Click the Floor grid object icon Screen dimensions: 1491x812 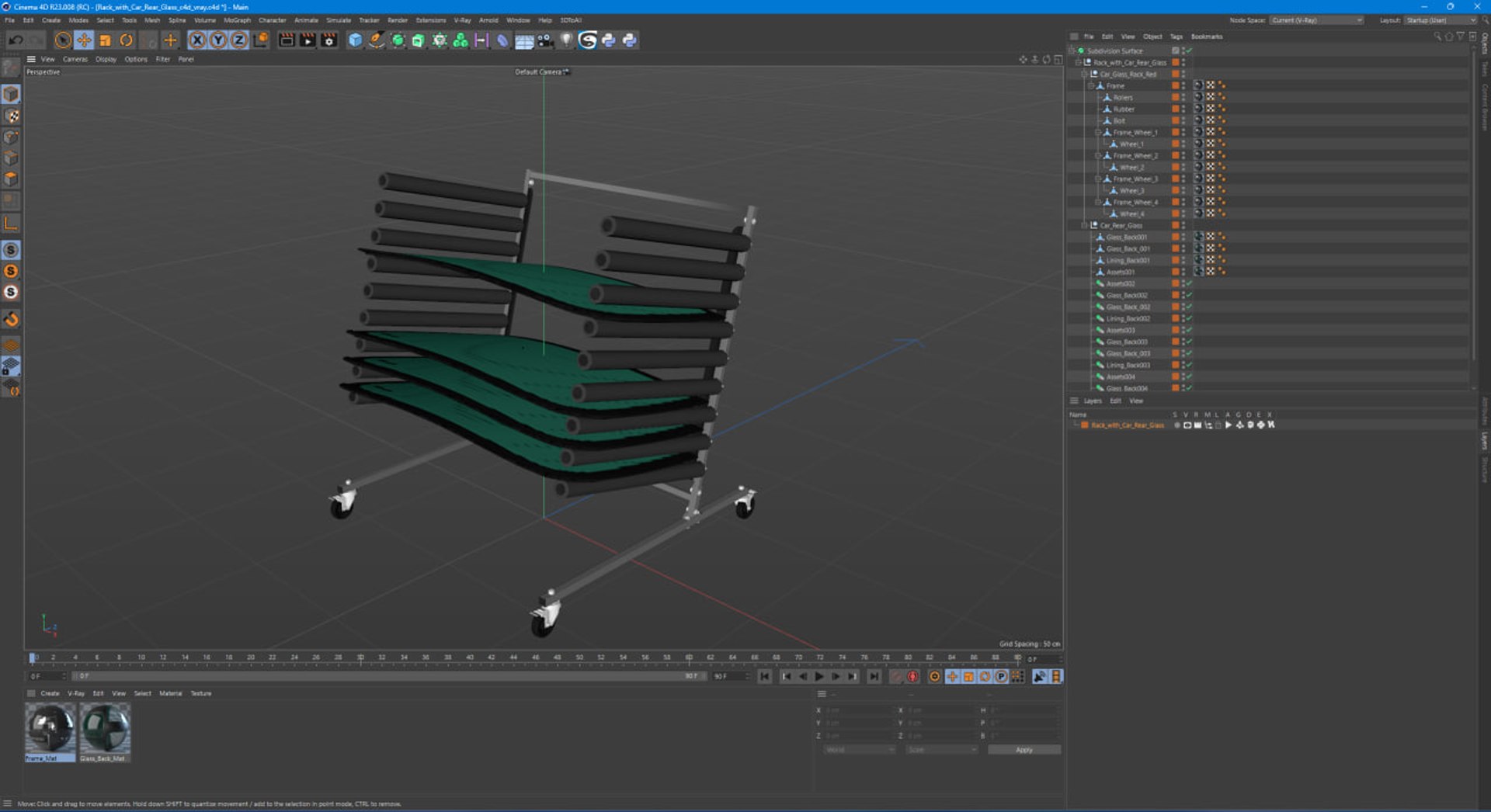click(x=524, y=40)
